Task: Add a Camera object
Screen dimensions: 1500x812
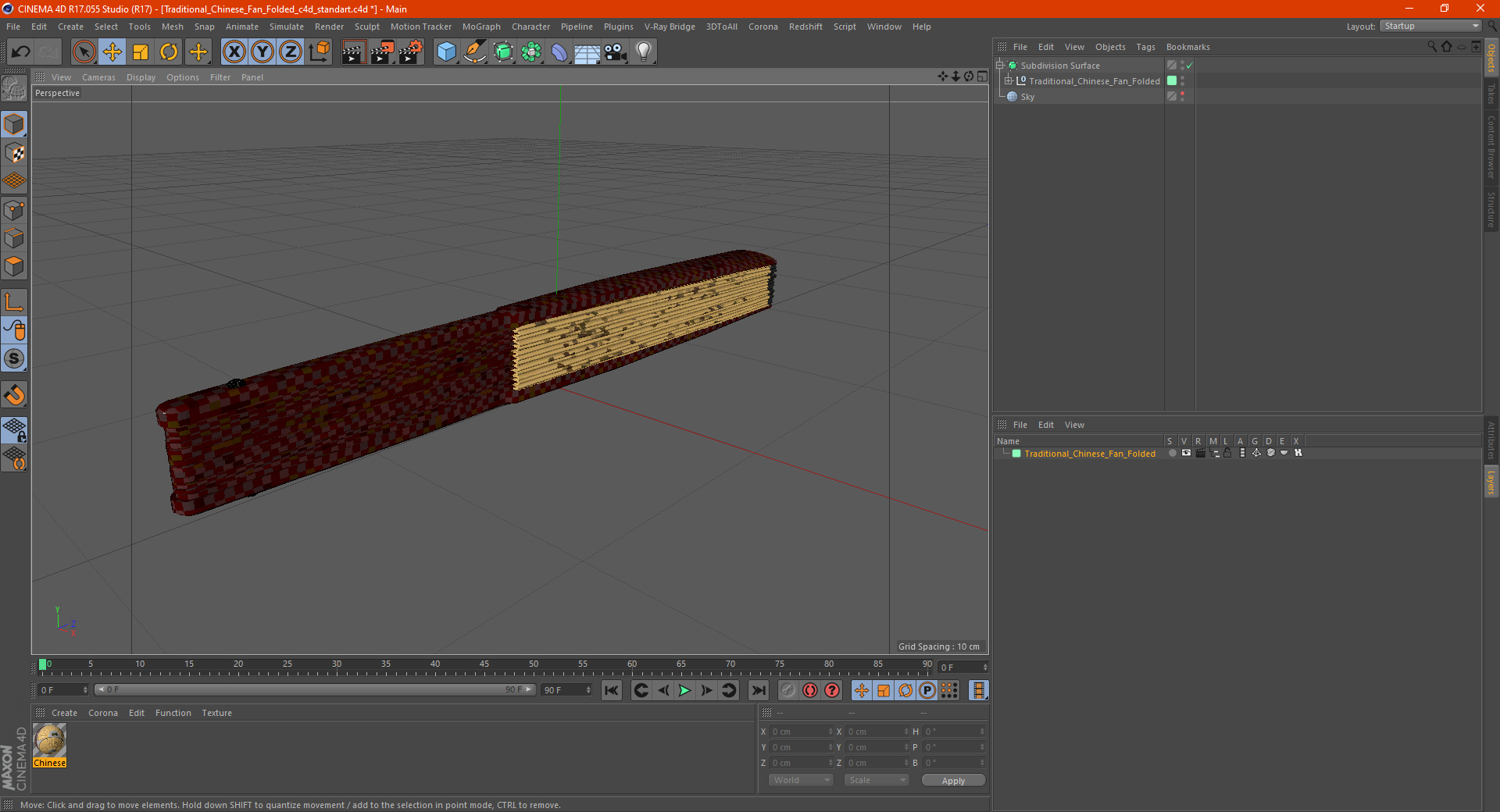Action: (616, 52)
